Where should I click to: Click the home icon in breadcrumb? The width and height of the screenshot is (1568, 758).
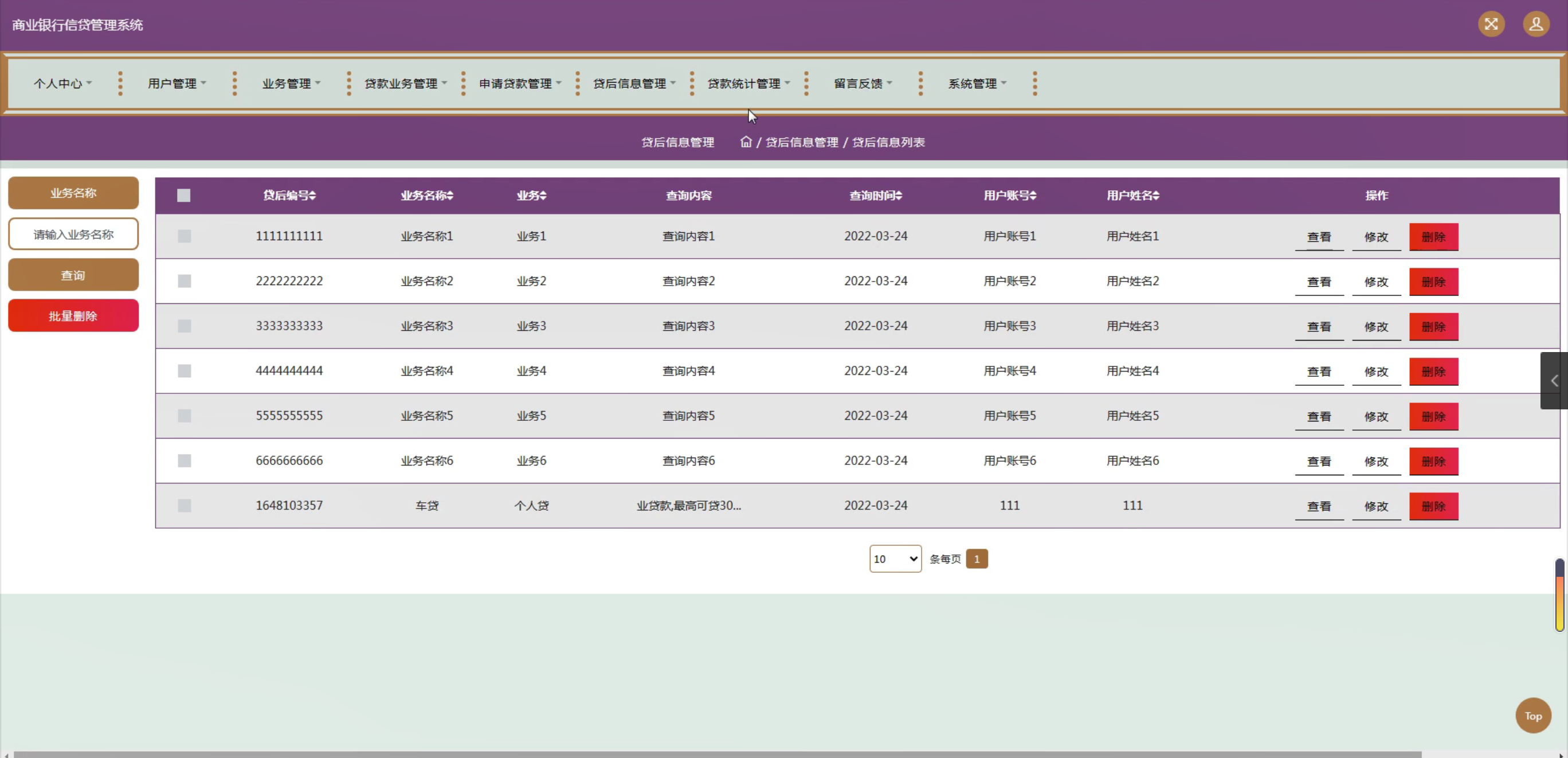point(746,142)
